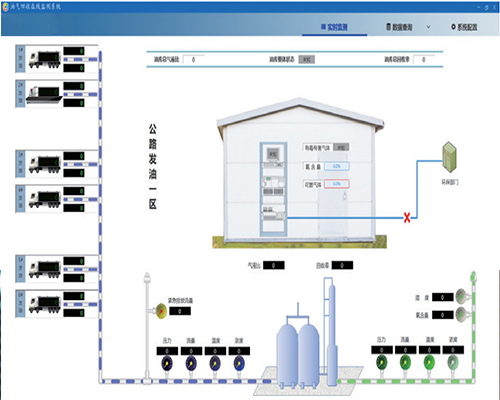The width and height of the screenshot is (500, 400).
Task: Select the ship icon at loading position 2#
Action: click(x=44, y=95)
